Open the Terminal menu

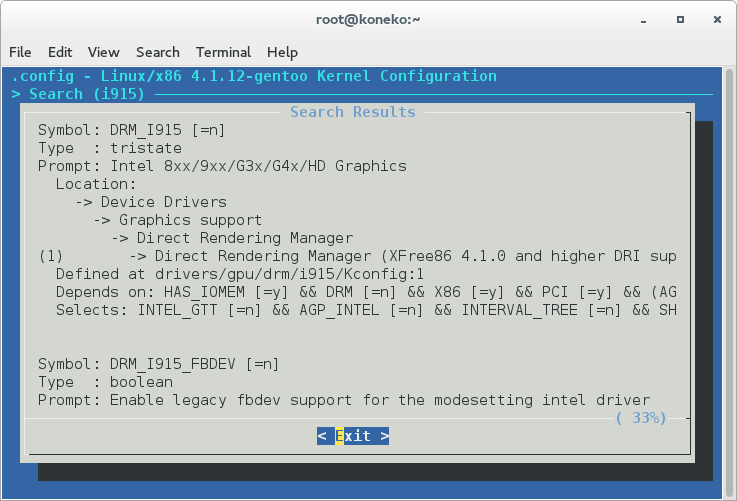click(223, 52)
